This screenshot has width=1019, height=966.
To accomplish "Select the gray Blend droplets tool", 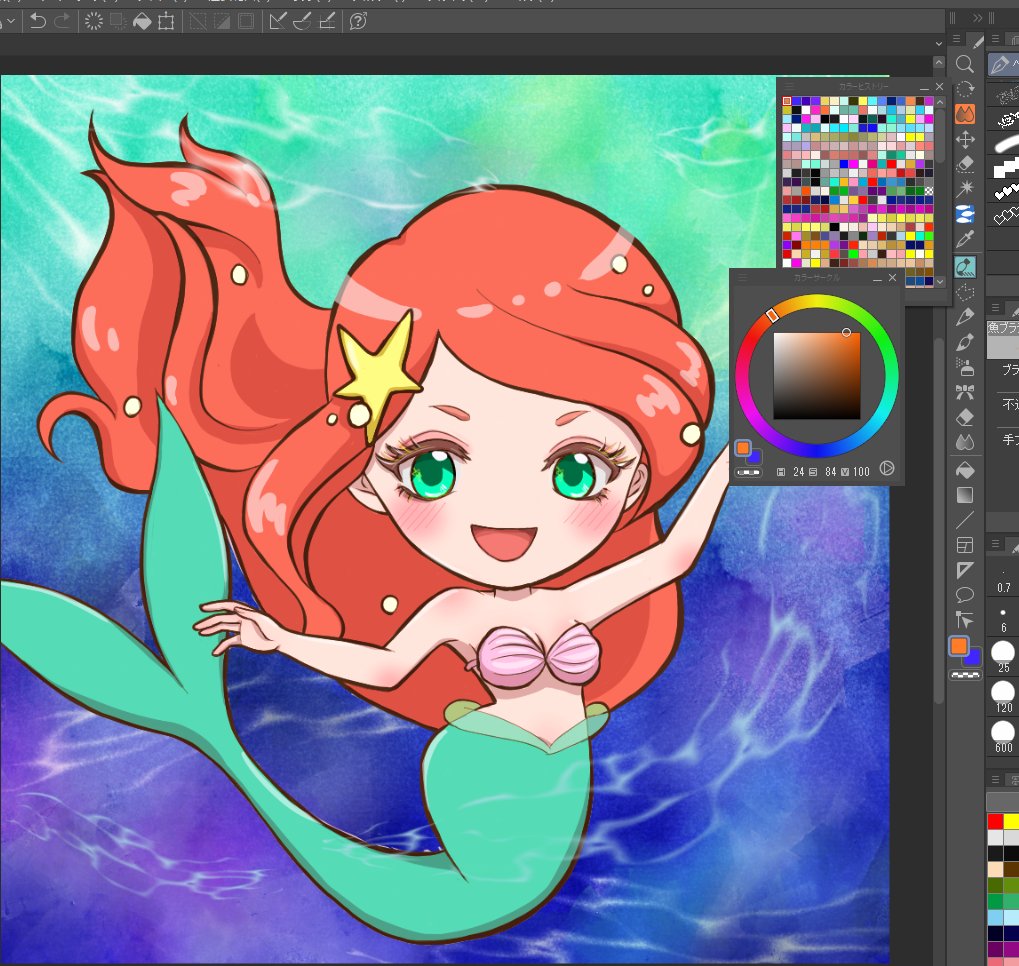I will [x=965, y=443].
